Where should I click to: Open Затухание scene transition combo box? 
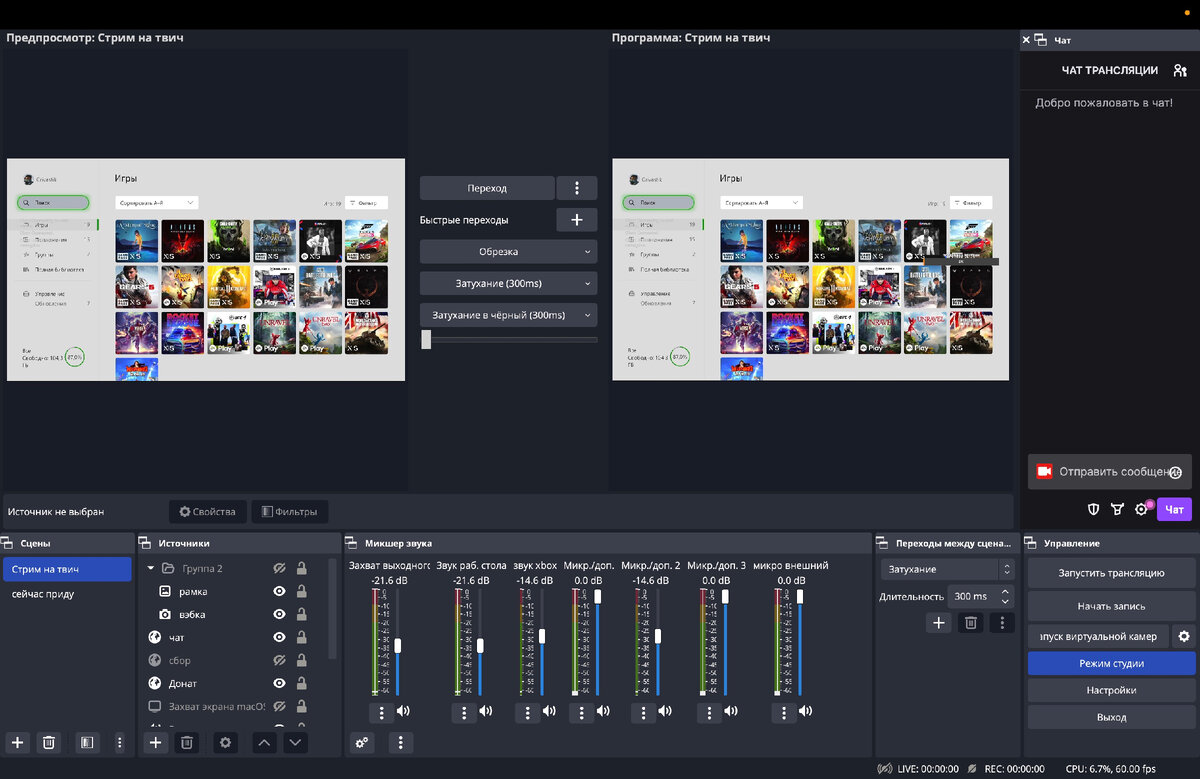tap(947, 569)
